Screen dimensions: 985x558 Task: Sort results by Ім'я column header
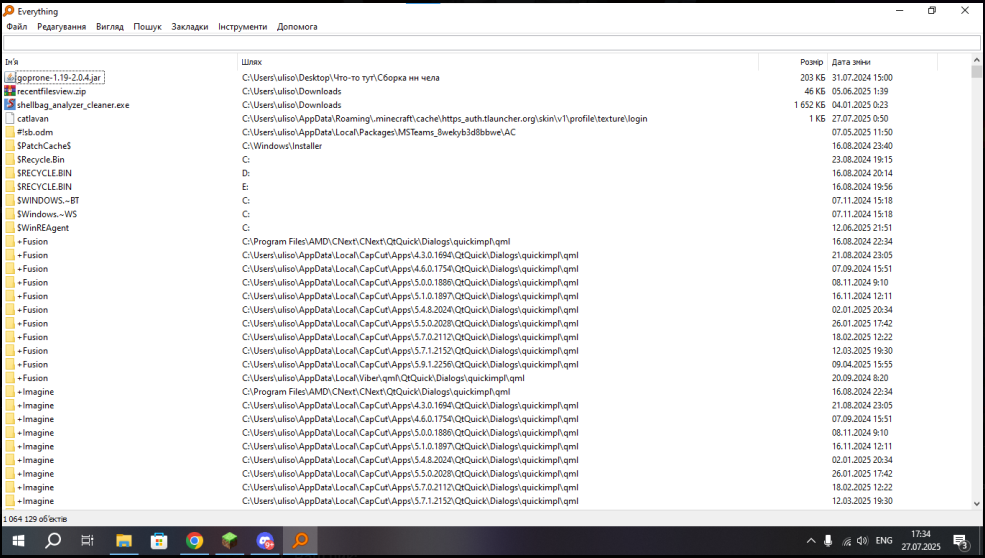[119, 62]
